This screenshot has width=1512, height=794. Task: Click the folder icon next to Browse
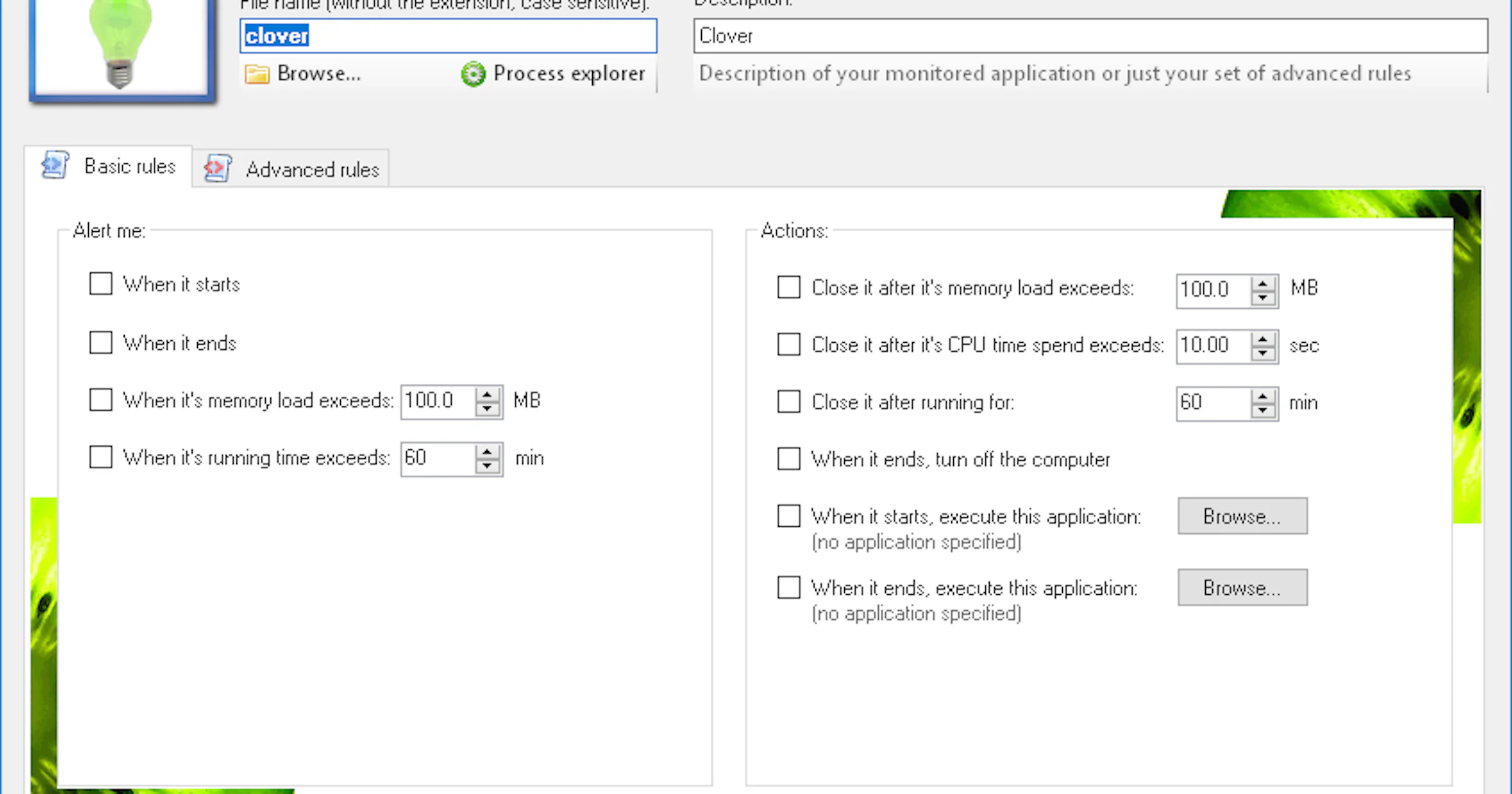257,74
